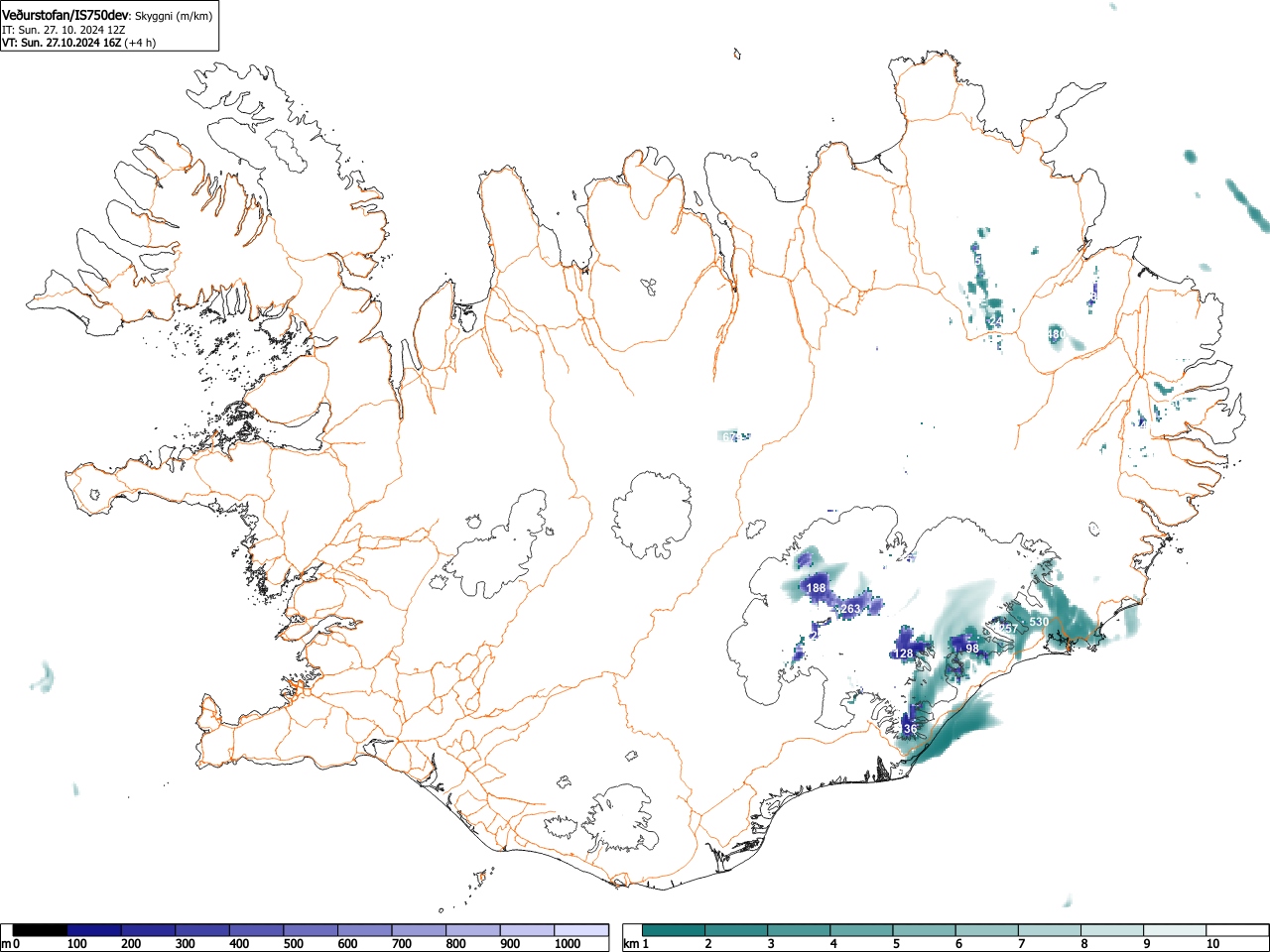Click the 188 visibility value on the map

point(816,588)
